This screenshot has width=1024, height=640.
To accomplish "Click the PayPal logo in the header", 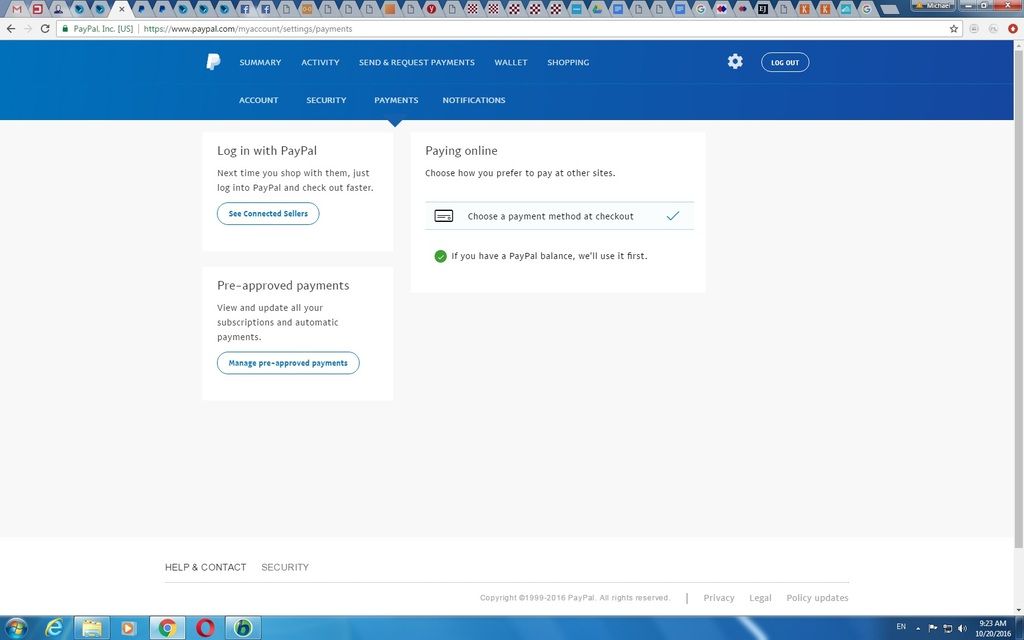I will click(x=214, y=62).
